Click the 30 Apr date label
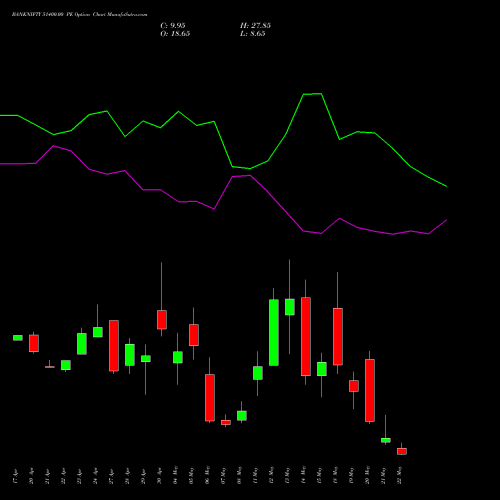The height and width of the screenshot is (500, 500). [x=159, y=477]
